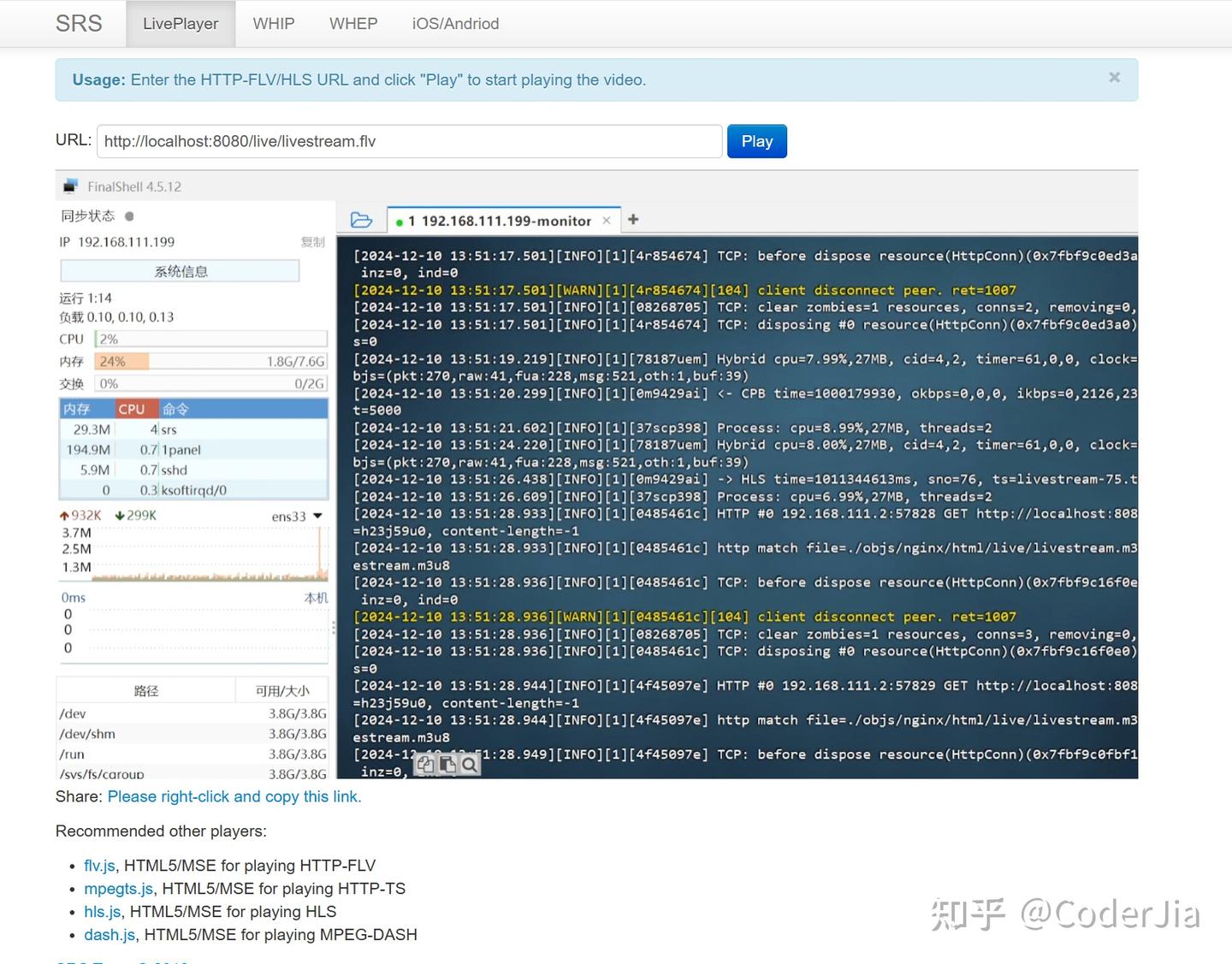This screenshot has width=1232, height=964.
Task: Click the blue Play button
Action: (x=757, y=141)
